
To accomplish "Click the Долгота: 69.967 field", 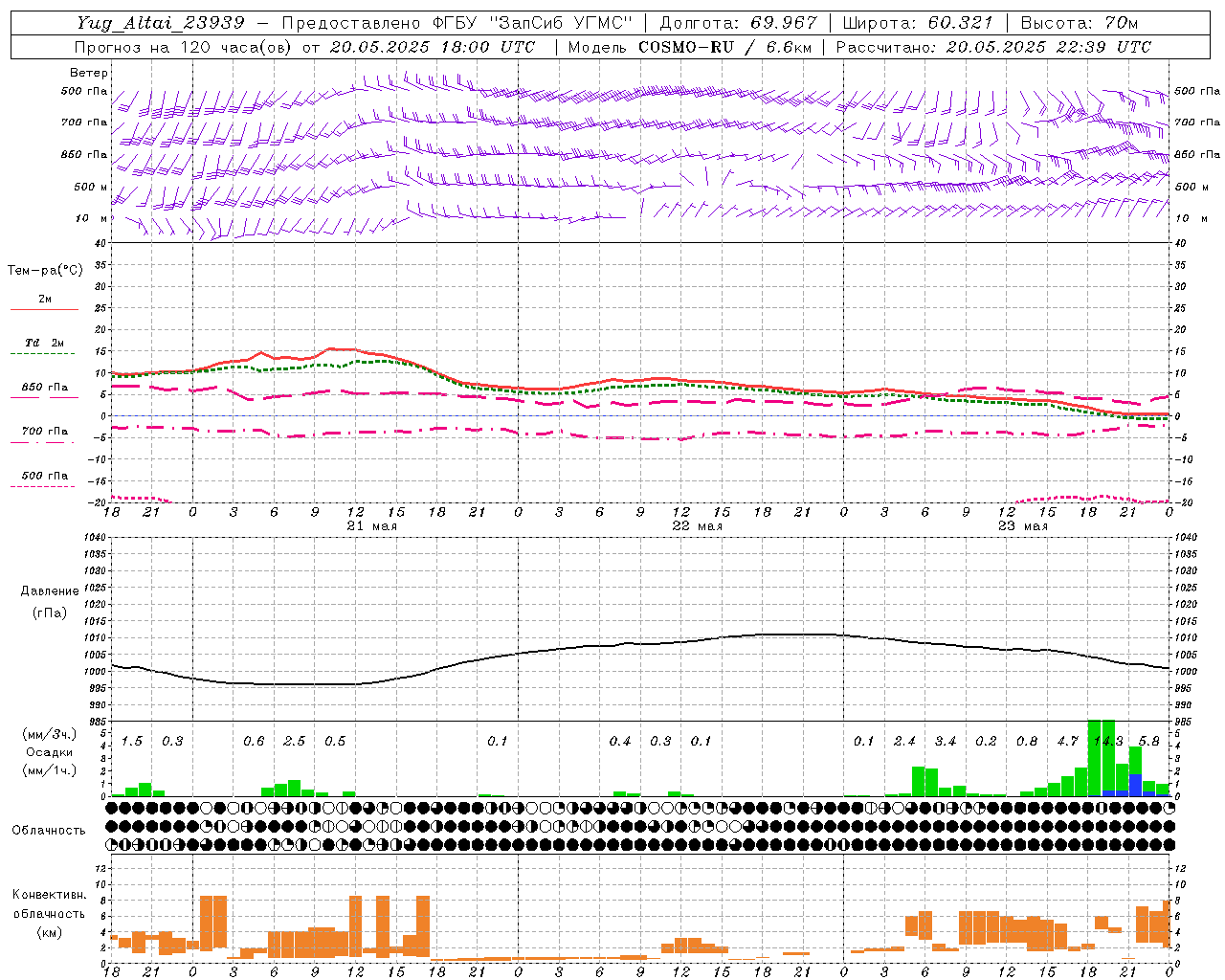I will (x=738, y=23).
